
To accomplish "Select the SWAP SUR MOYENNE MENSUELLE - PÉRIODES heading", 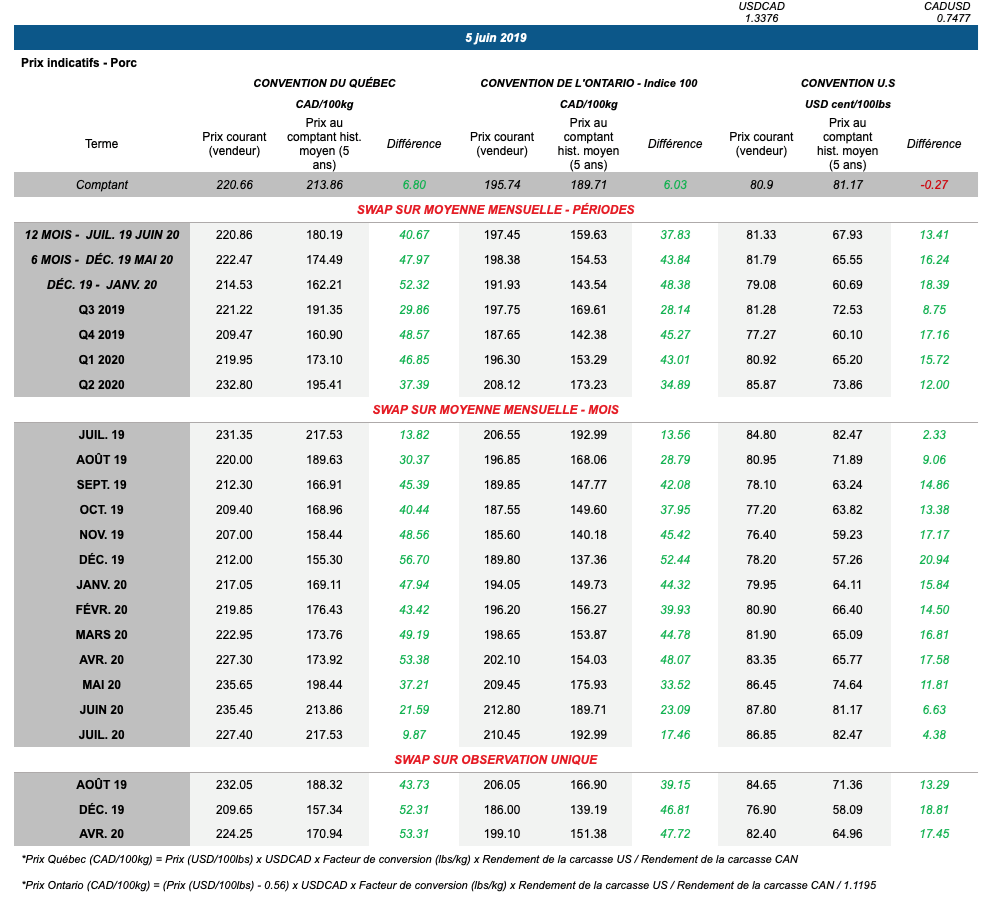I will point(495,210).
